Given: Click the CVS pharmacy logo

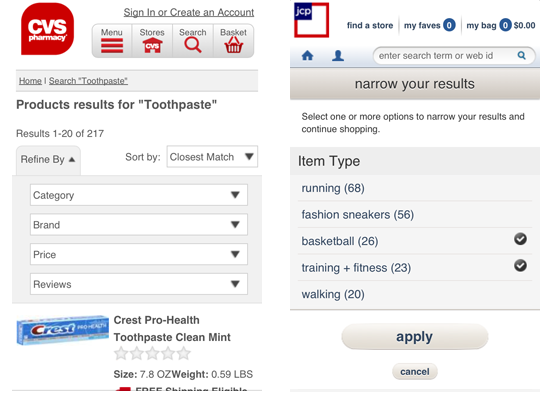Looking at the screenshot, I should [x=47, y=29].
